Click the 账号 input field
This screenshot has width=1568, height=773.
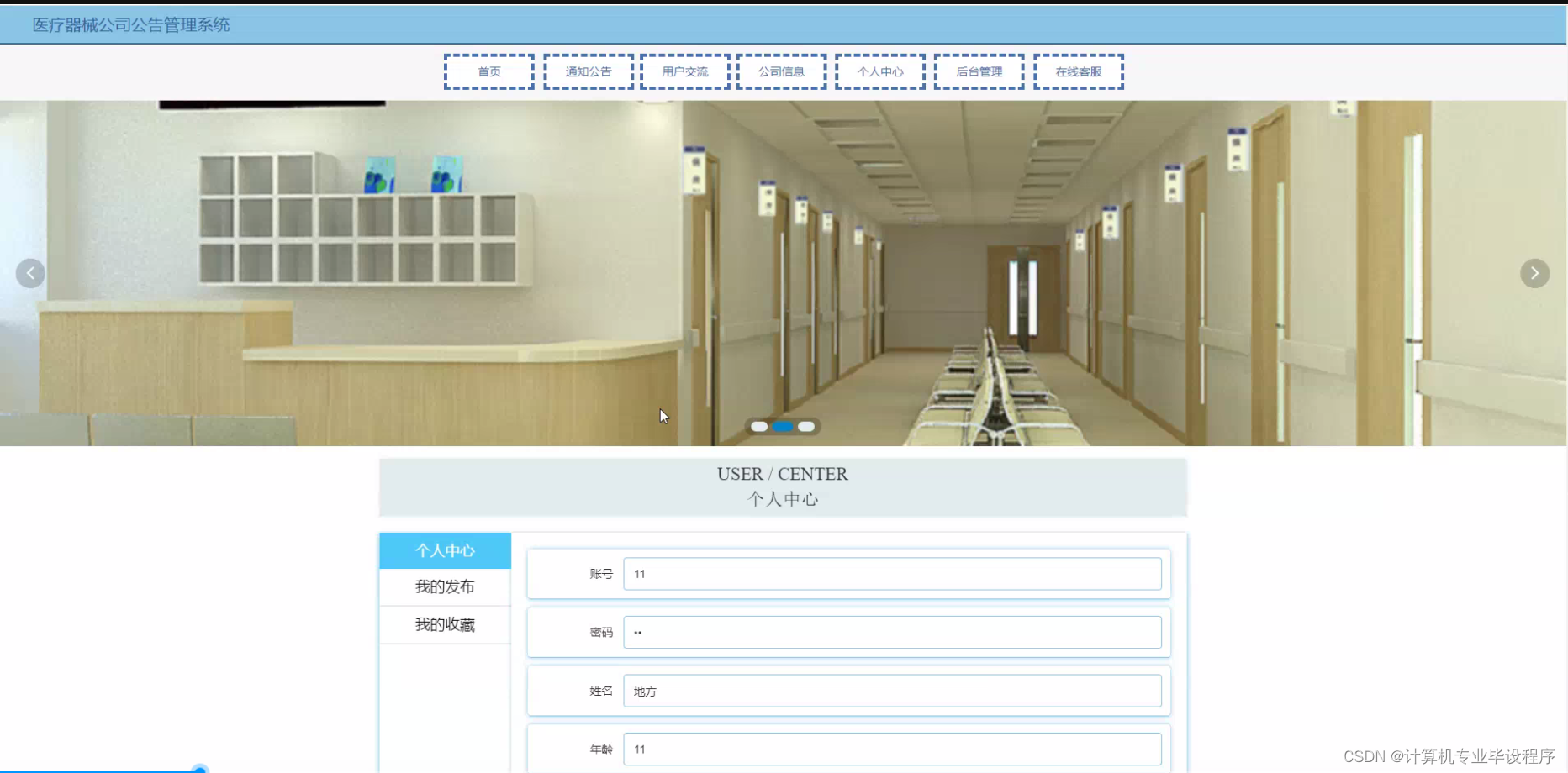892,574
